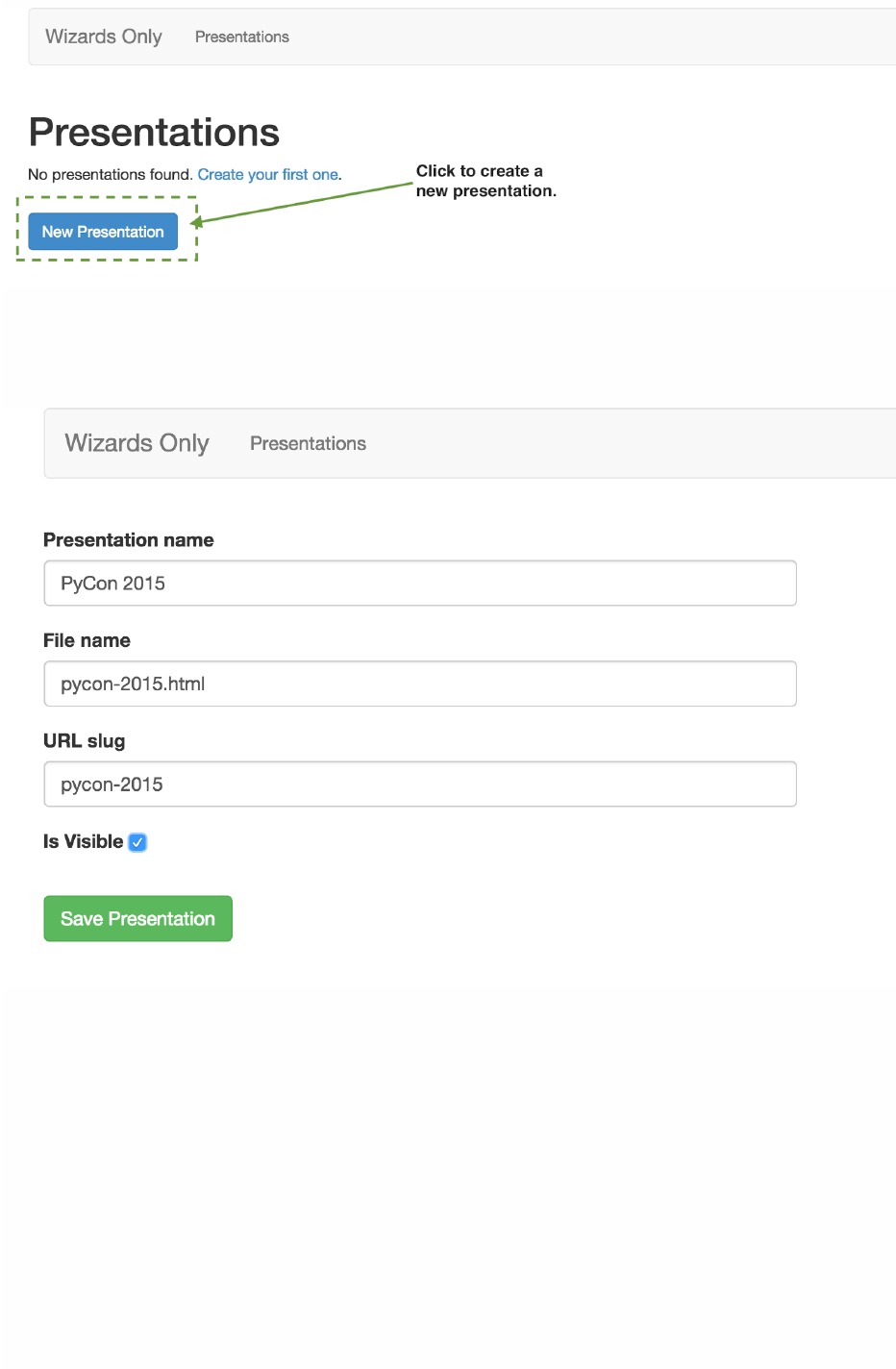Click Wizards Only brand above the form

[x=137, y=443]
